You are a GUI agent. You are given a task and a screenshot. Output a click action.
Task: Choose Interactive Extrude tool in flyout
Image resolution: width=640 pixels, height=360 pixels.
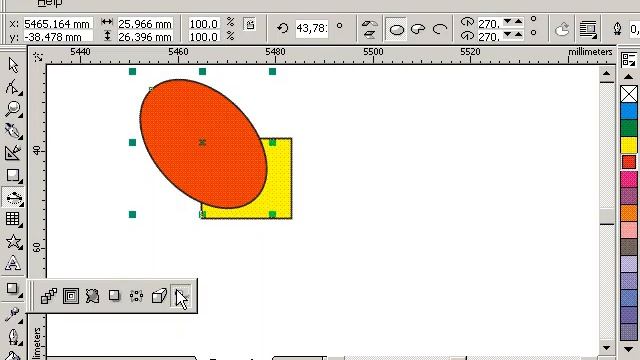click(159, 296)
